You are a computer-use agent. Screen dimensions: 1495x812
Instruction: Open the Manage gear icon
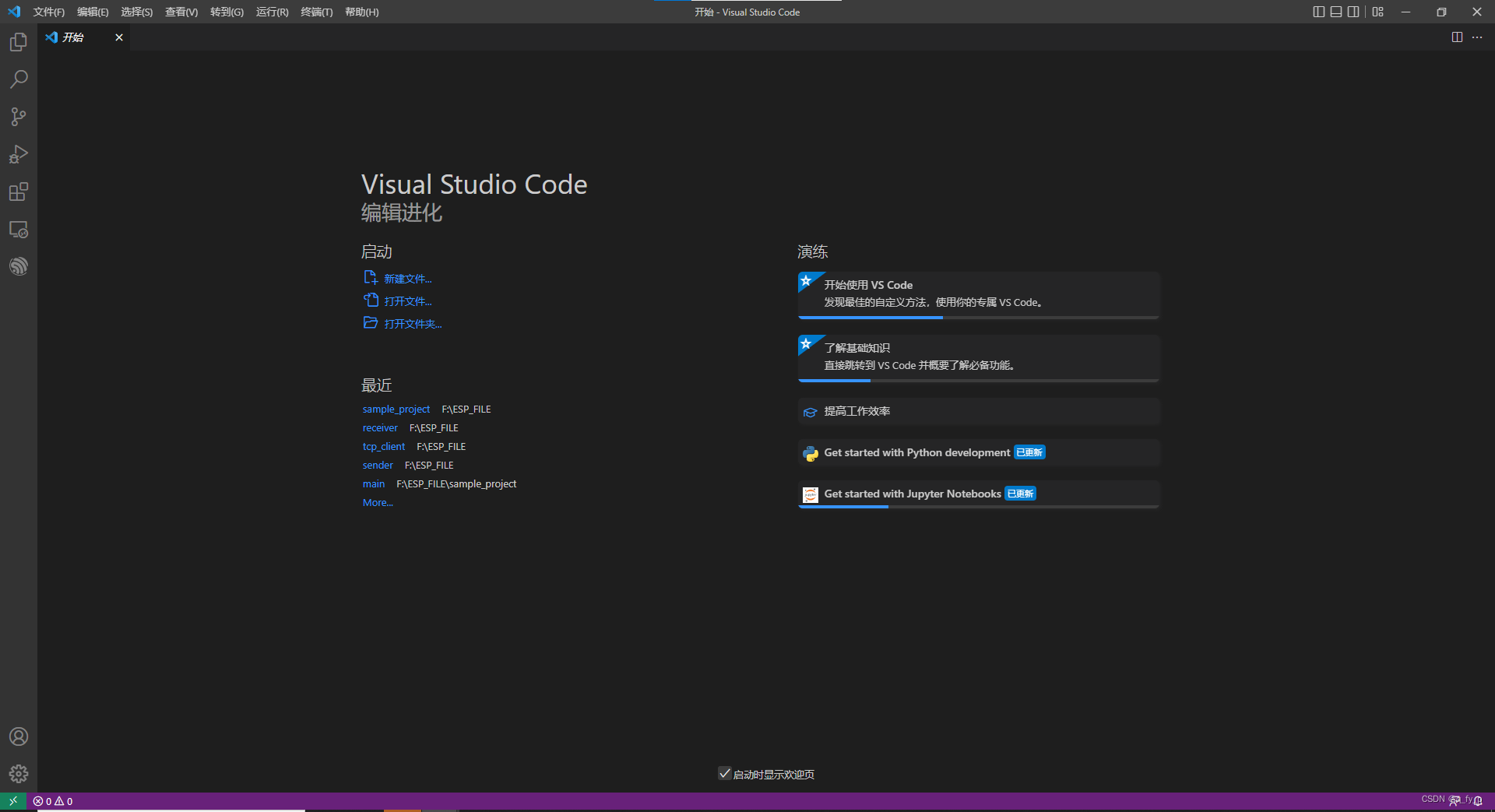point(19,774)
